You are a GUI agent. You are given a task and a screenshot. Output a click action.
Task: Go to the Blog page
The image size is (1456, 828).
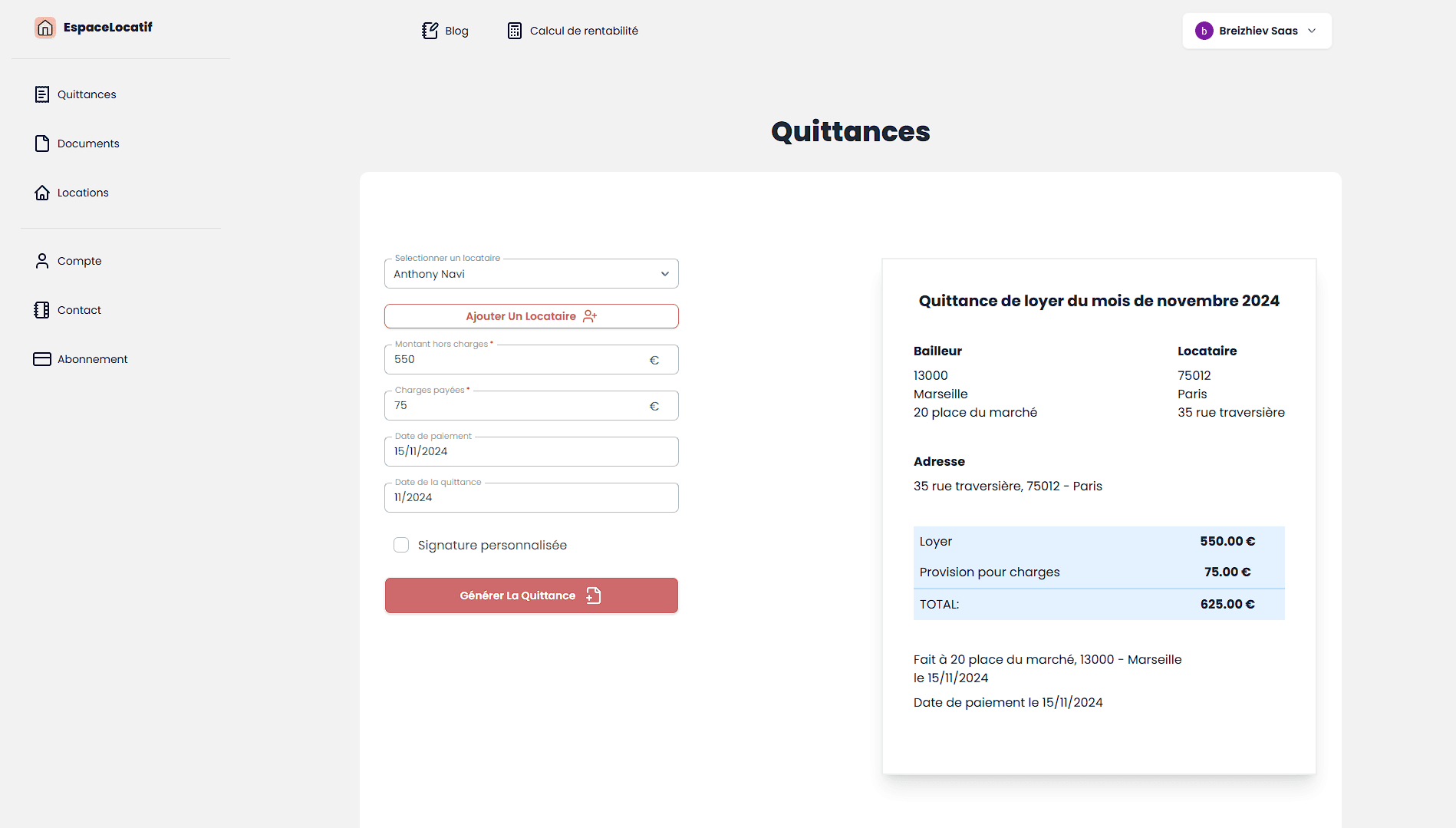pyautogui.click(x=445, y=31)
